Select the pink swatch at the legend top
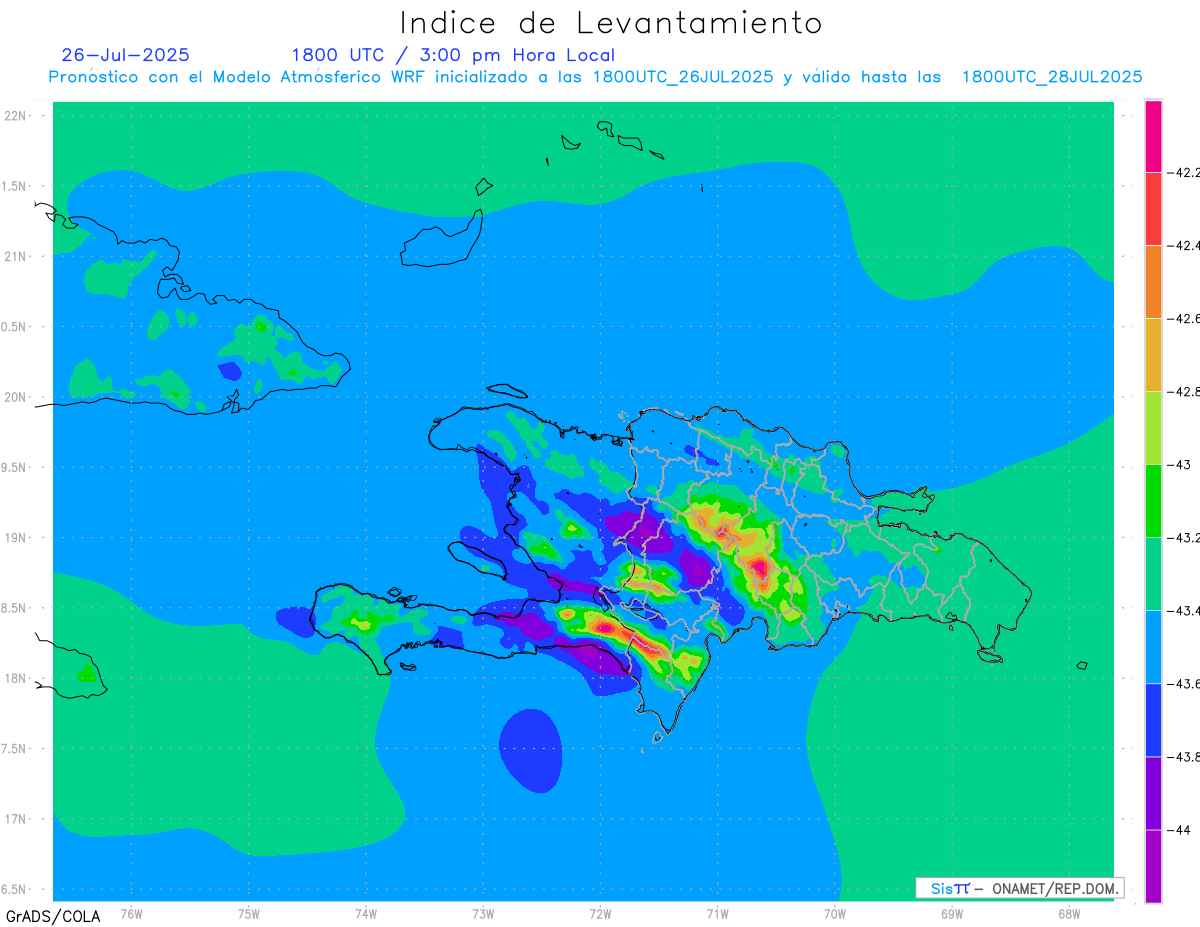The image size is (1200, 927). click(1153, 136)
